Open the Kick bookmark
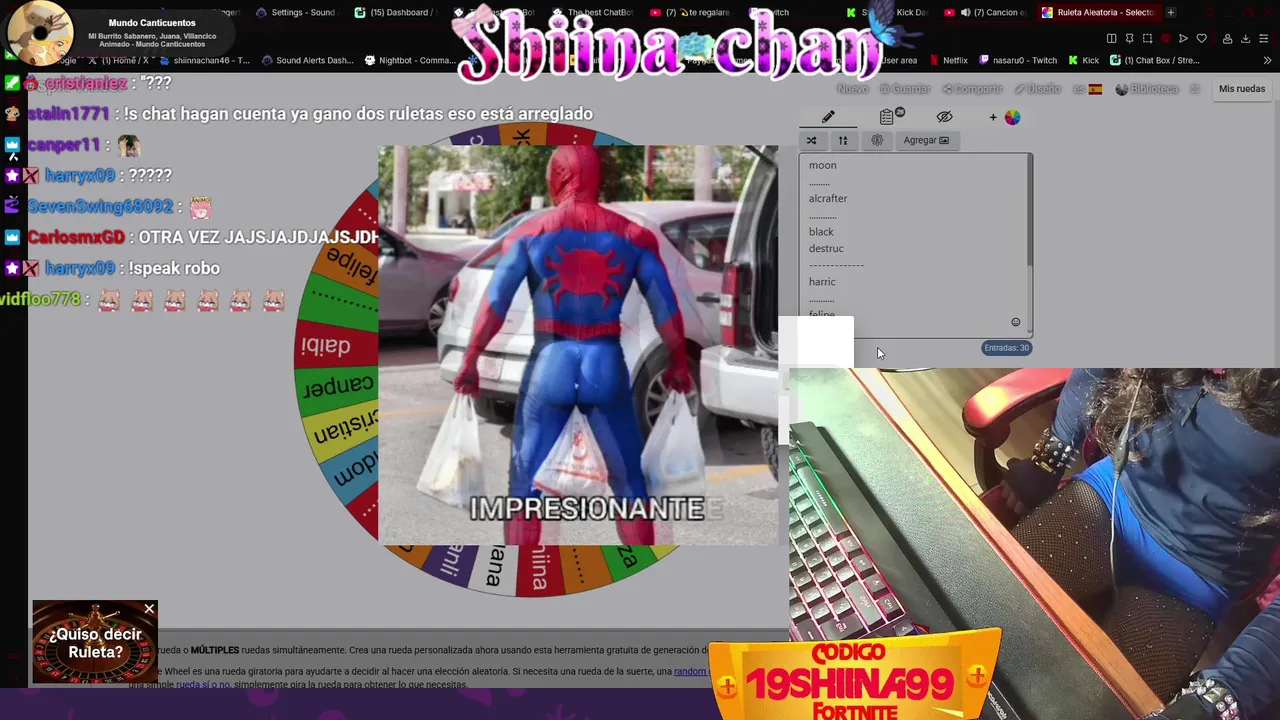 click(x=1083, y=60)
